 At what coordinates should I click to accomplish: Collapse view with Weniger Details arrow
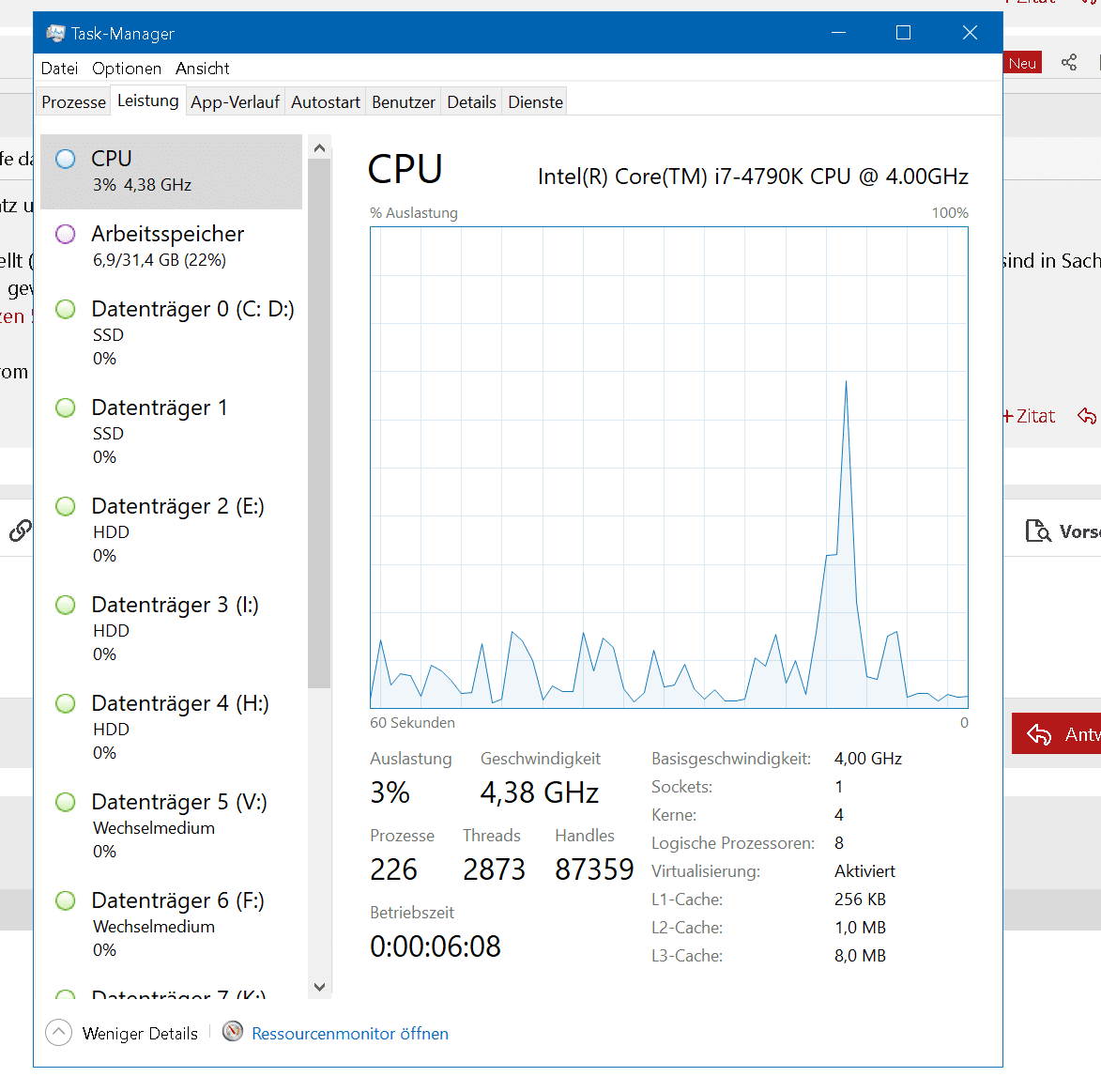point(59,1032)
